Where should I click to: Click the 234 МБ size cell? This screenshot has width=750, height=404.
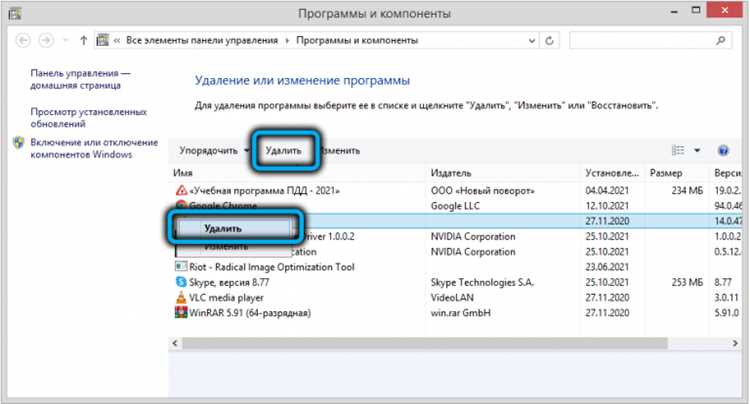[687, 190]
